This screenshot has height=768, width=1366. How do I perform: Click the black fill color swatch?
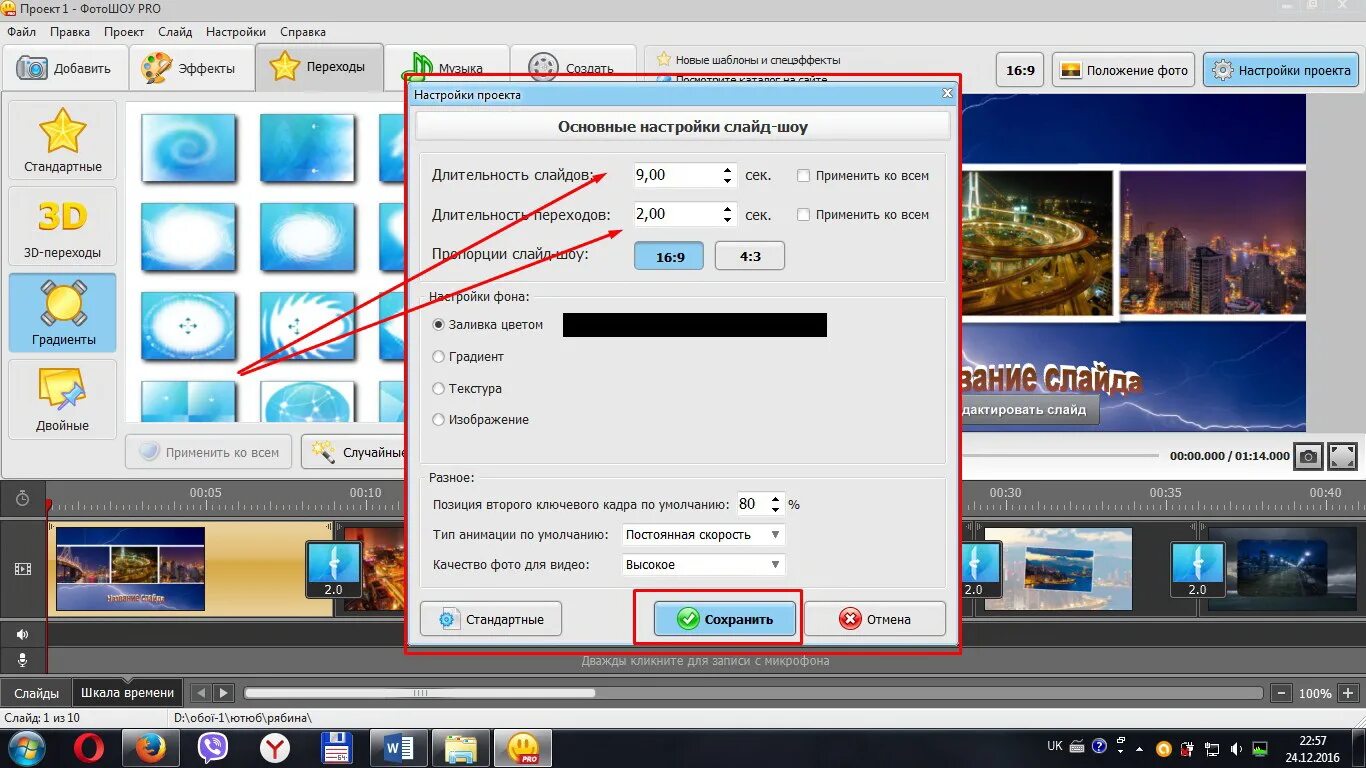click(x=693, y=324)
